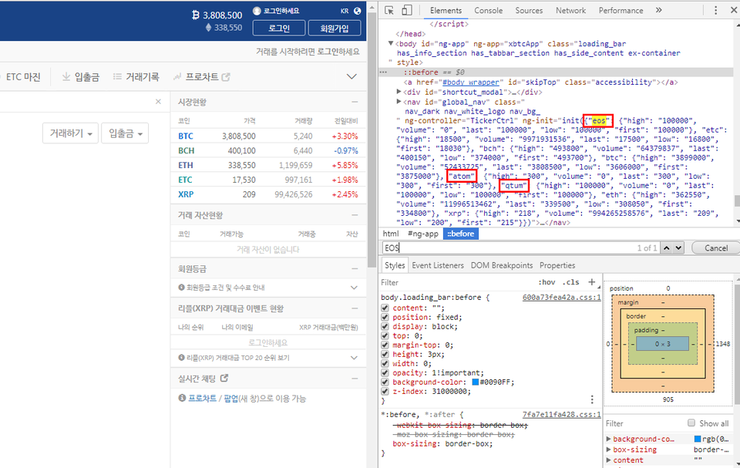
Task: Open 실시간 채팅 in popup window icon
Action: pos(224,378)
